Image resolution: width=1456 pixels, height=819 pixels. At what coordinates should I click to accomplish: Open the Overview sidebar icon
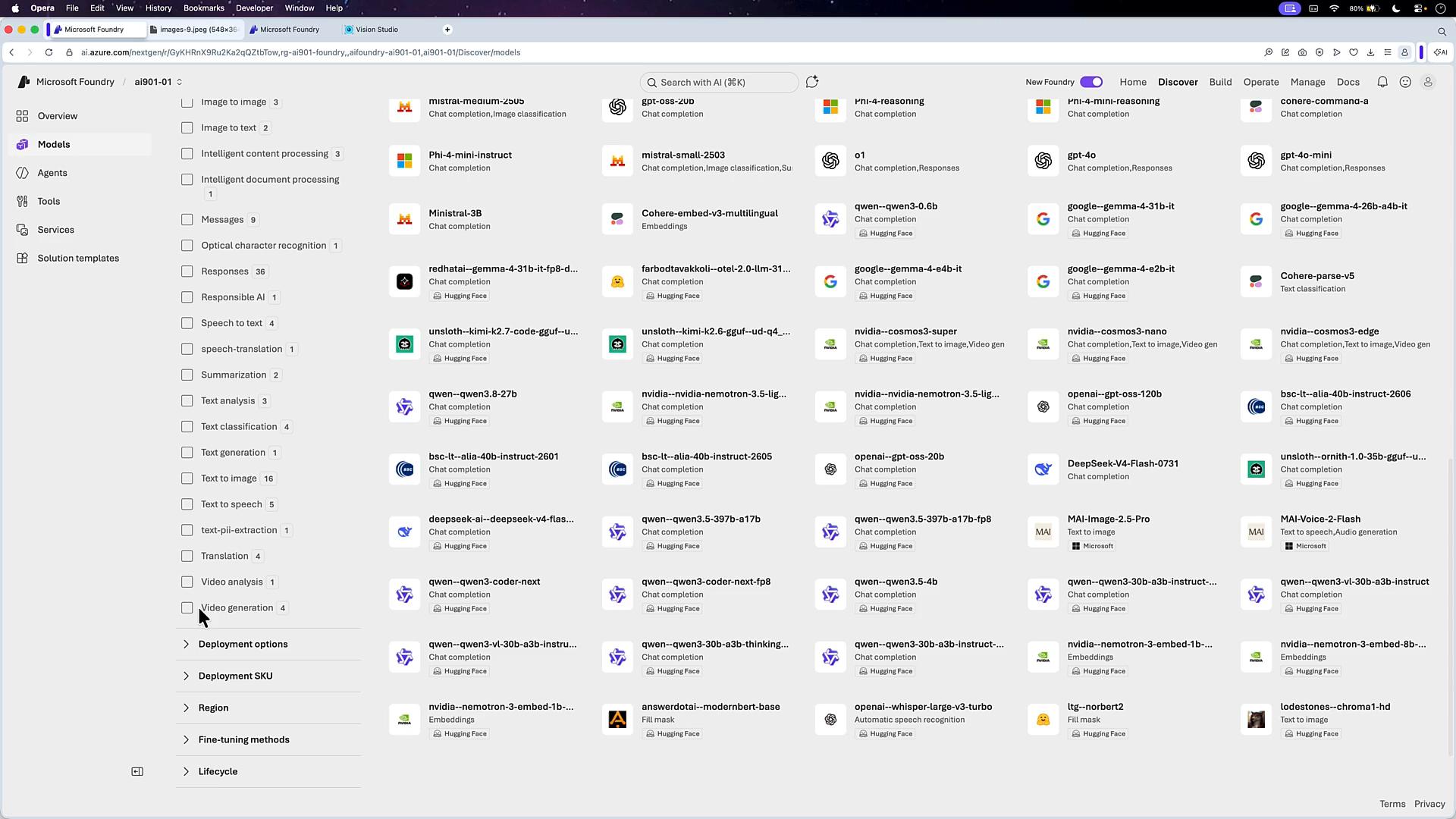[x=22, y=116]
